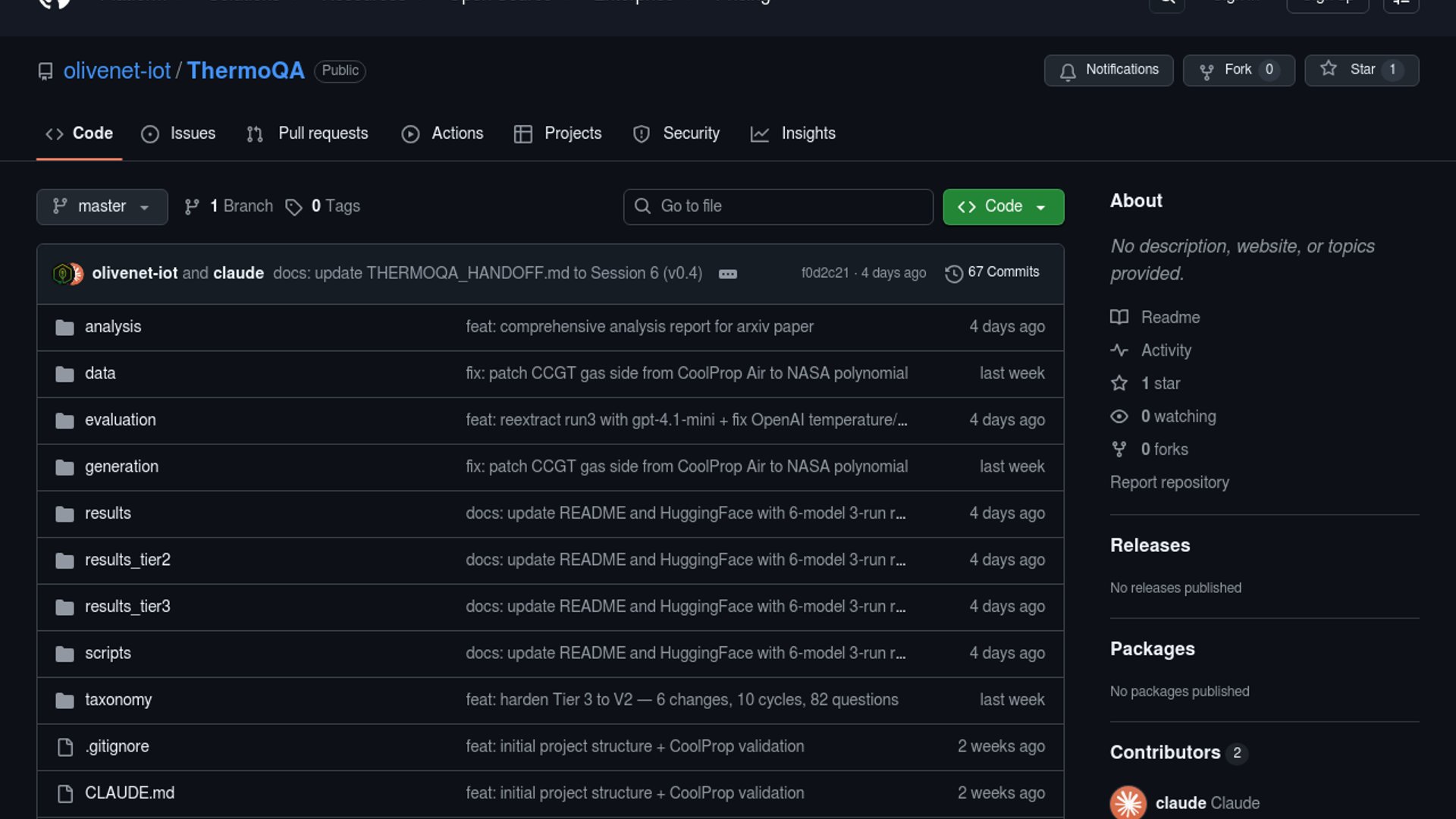Open the olivenet-iot owner link
Image resolution: width=1456 pixels, height=819 pixels.
pos(117,71)
